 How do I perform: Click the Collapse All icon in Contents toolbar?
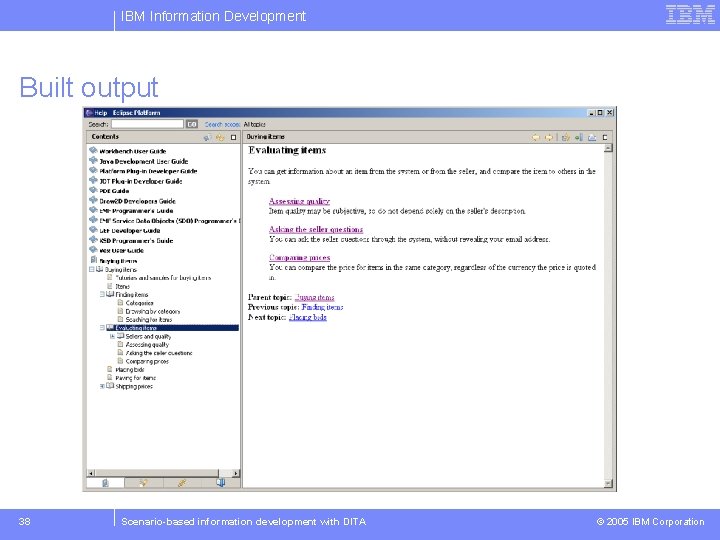pyautogui.click(x=220, y=137)
